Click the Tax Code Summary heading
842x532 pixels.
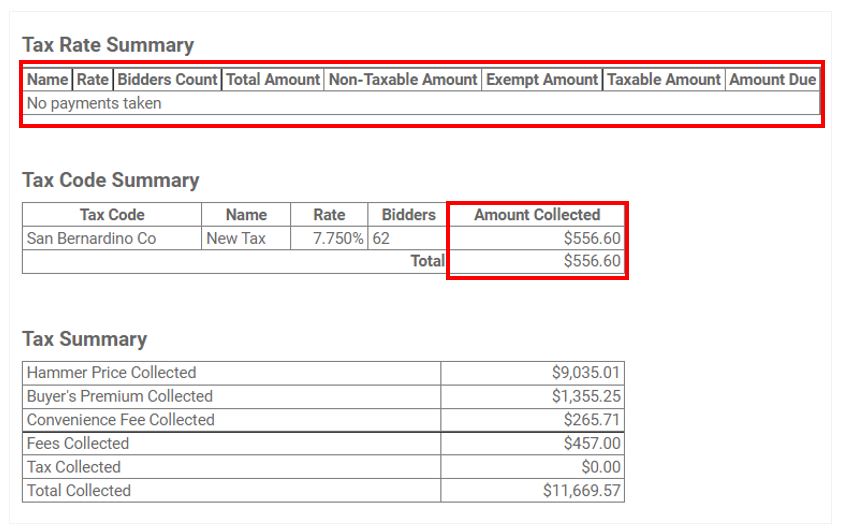[111, 180]
